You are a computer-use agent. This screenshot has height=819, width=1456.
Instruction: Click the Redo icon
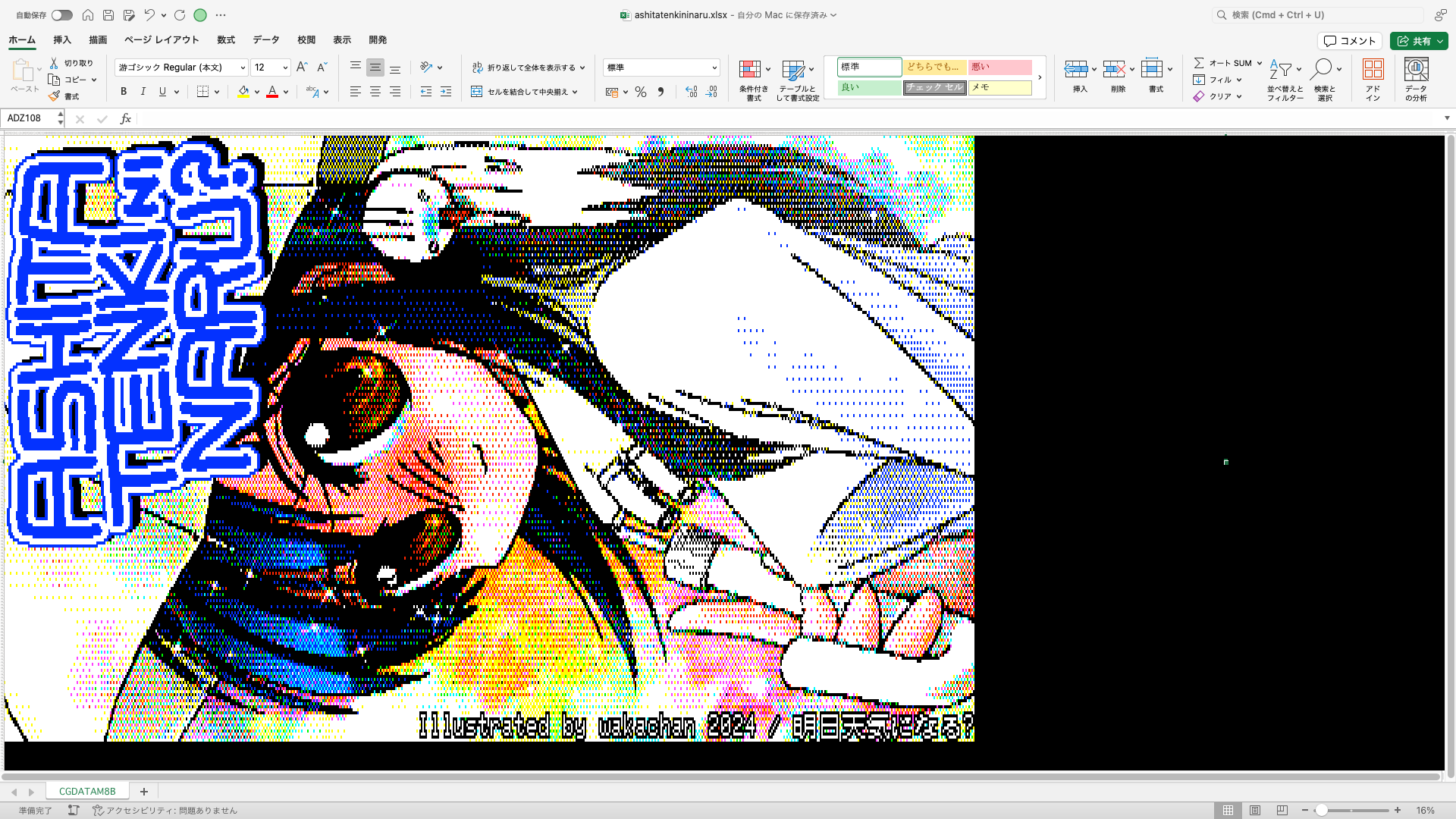point(180,15)
